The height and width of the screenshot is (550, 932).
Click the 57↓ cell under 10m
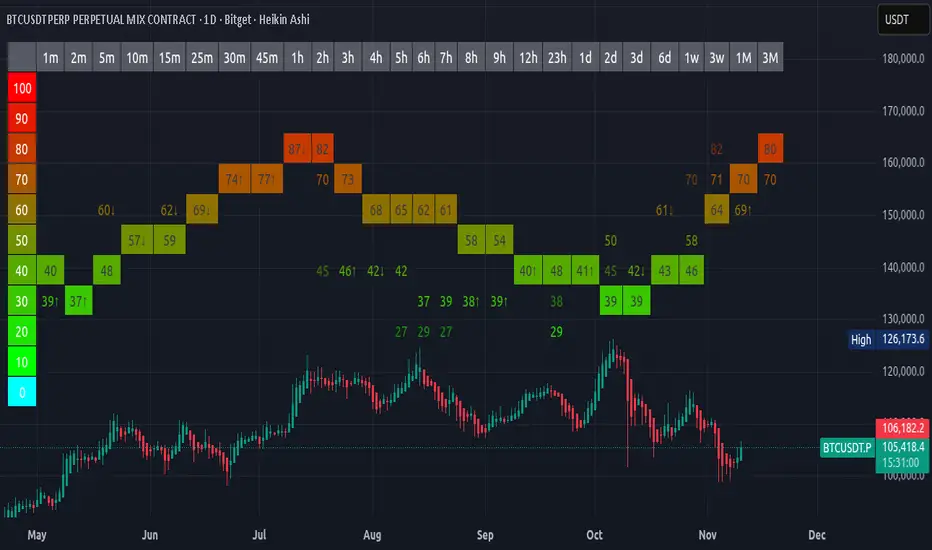(x=137, y=240)
